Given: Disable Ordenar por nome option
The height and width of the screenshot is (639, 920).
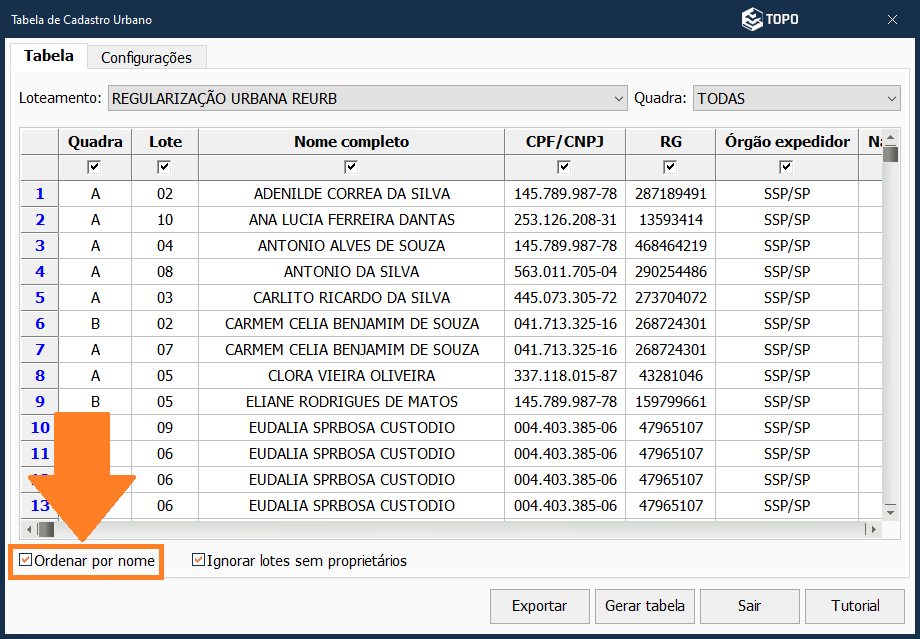Looking at the screenshot, I should [x=27, y=561].
